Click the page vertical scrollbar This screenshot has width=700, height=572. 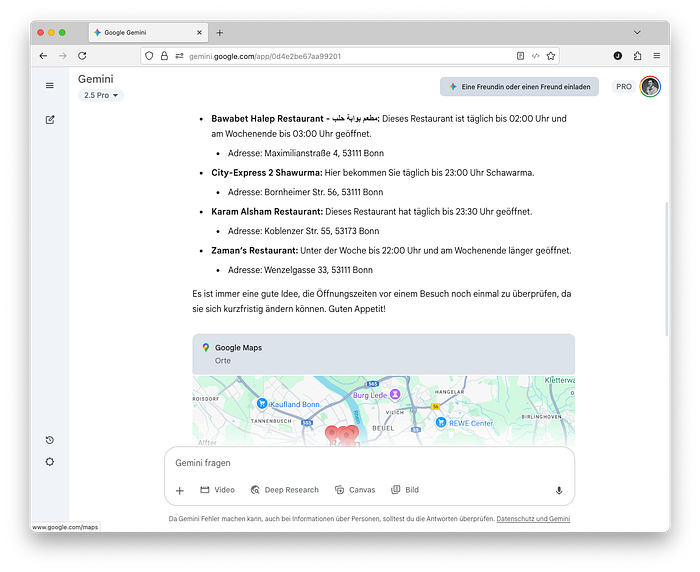(667, 269)
